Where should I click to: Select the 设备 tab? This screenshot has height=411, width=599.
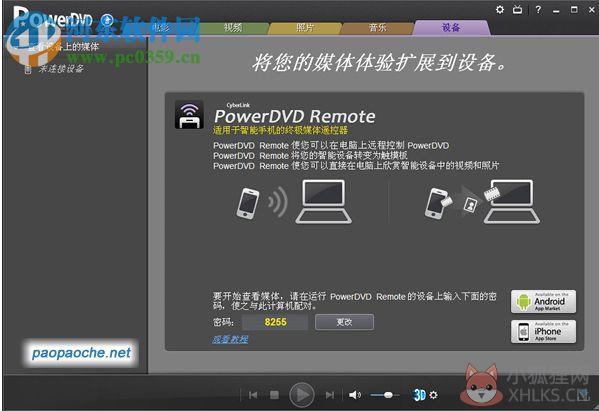click(451, 28)
